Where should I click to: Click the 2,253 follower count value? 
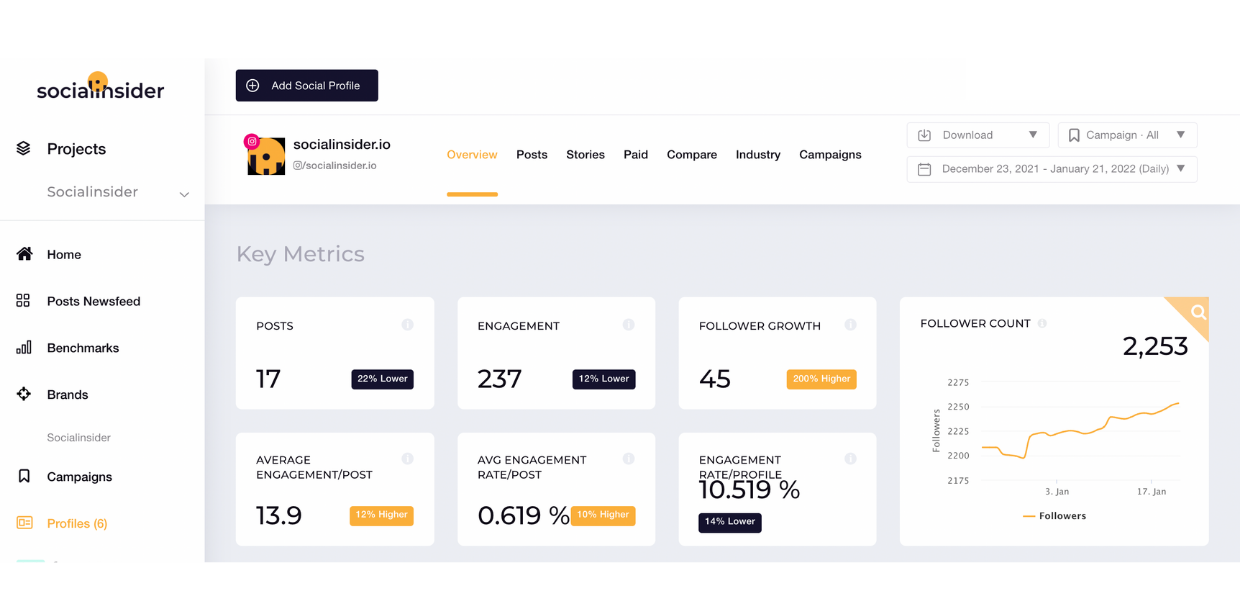1155,347
